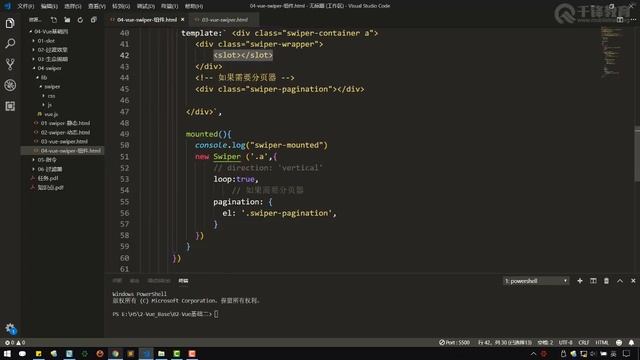
Task: Switch to the 04-vue-swiper editor tab
Action: pyautogui.click(x=147, y=20)
